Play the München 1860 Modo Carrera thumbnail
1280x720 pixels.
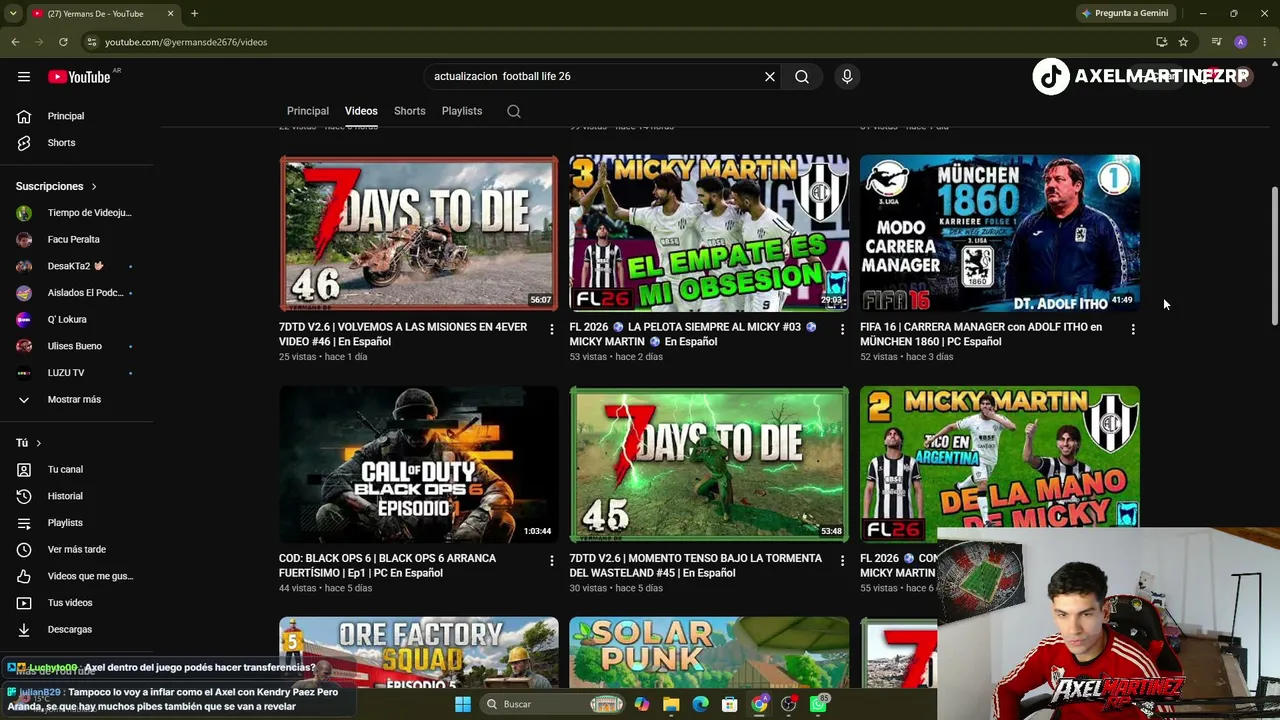[1000, 233]
